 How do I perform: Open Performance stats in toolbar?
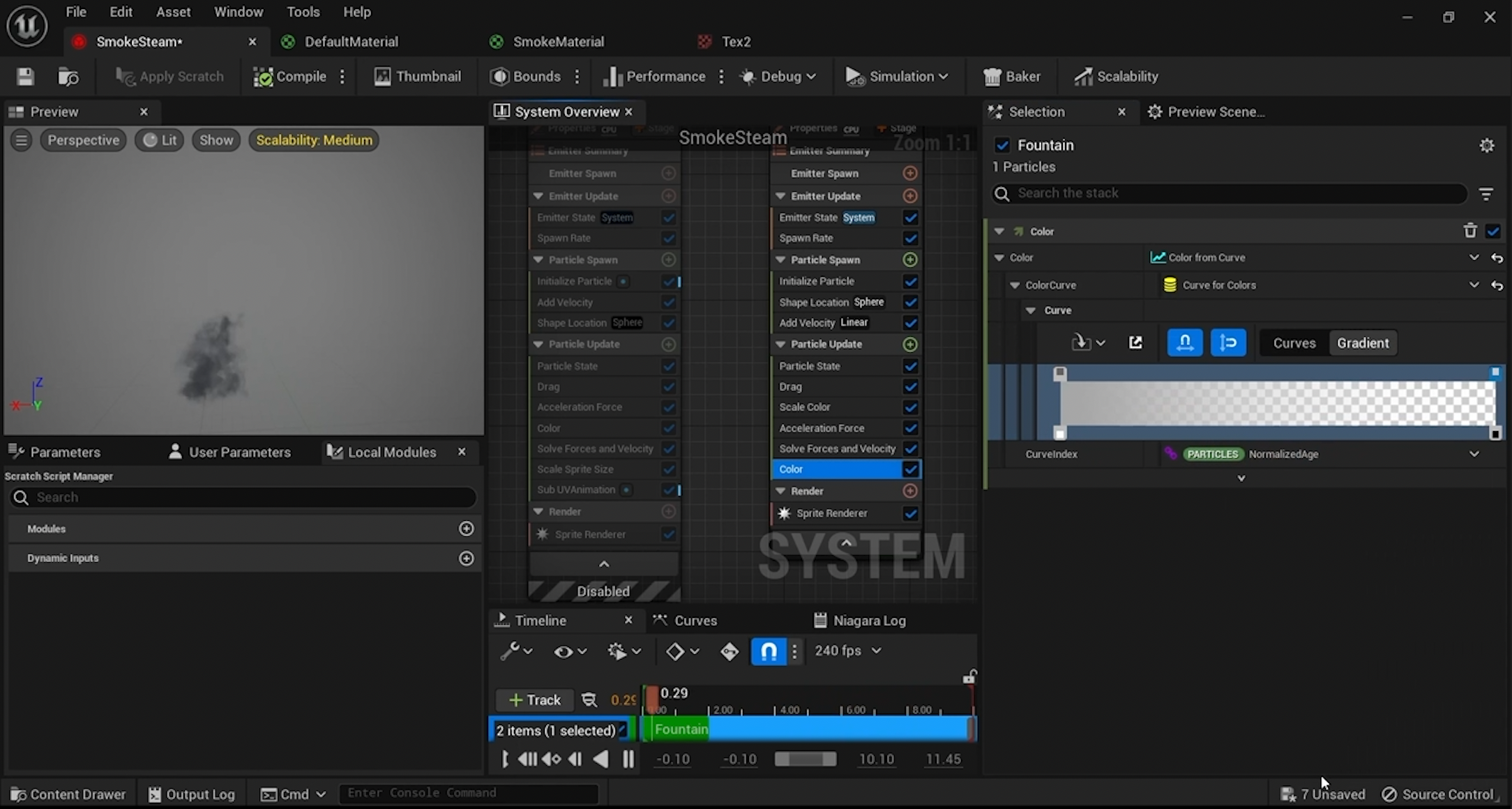(x=653, y=76)
